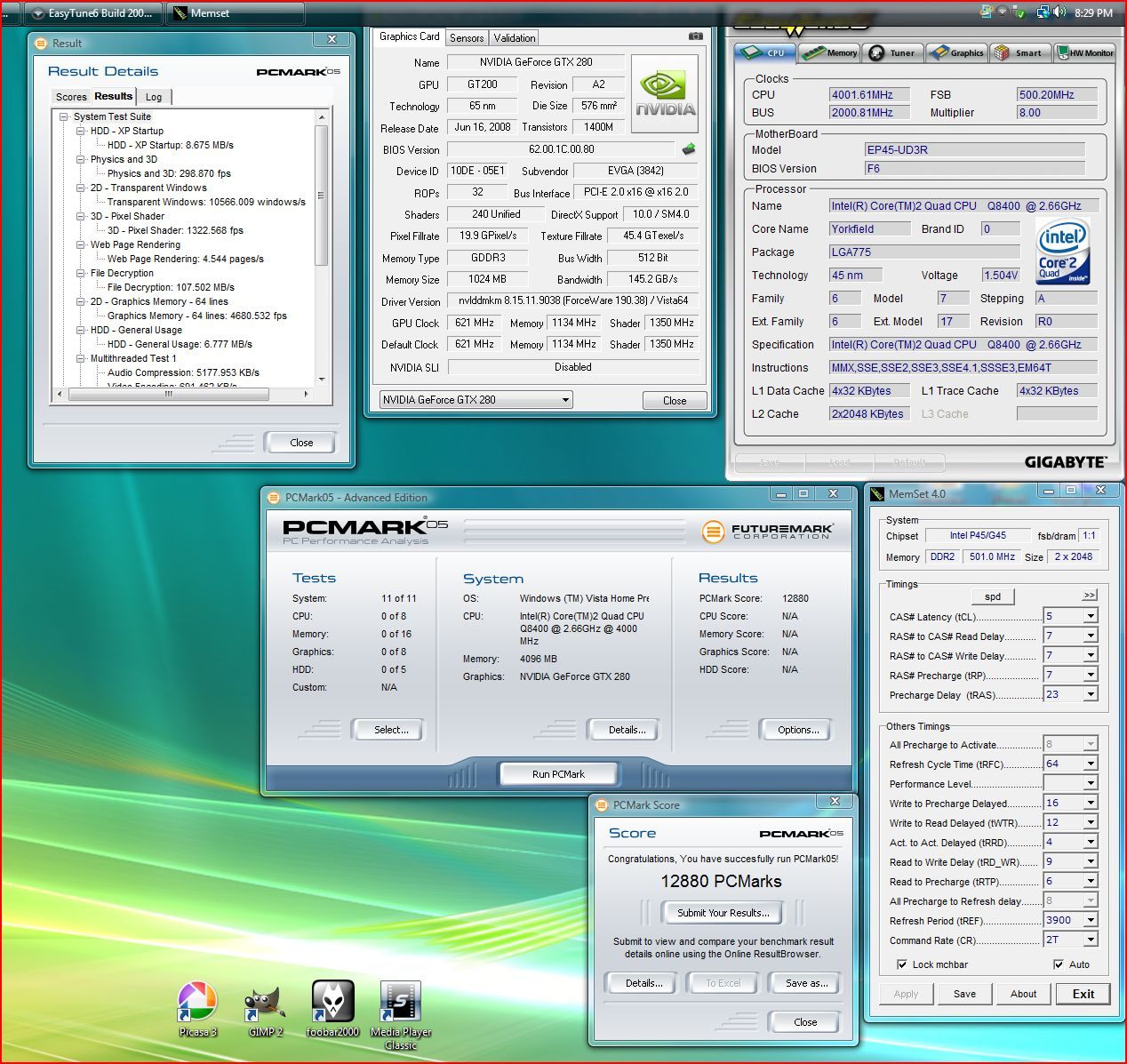Open Command Rate (CR) dropdown
The width and height of the screenshot is (1127, 1064).
[1091, 940]
